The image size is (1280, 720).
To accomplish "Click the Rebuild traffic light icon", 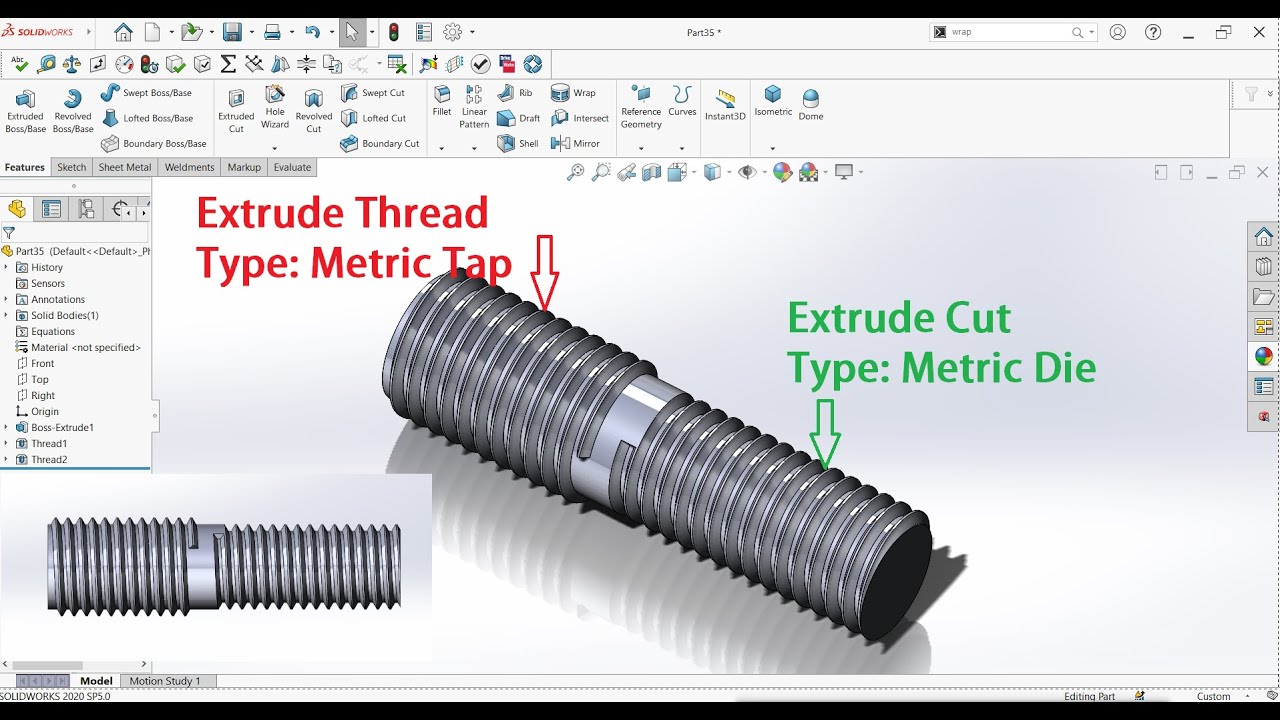I will tap(394, 32).
